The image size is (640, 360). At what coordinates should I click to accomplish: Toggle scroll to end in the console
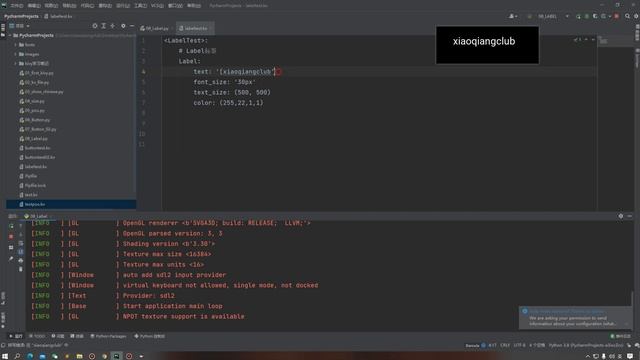click(x=21, y=252)
